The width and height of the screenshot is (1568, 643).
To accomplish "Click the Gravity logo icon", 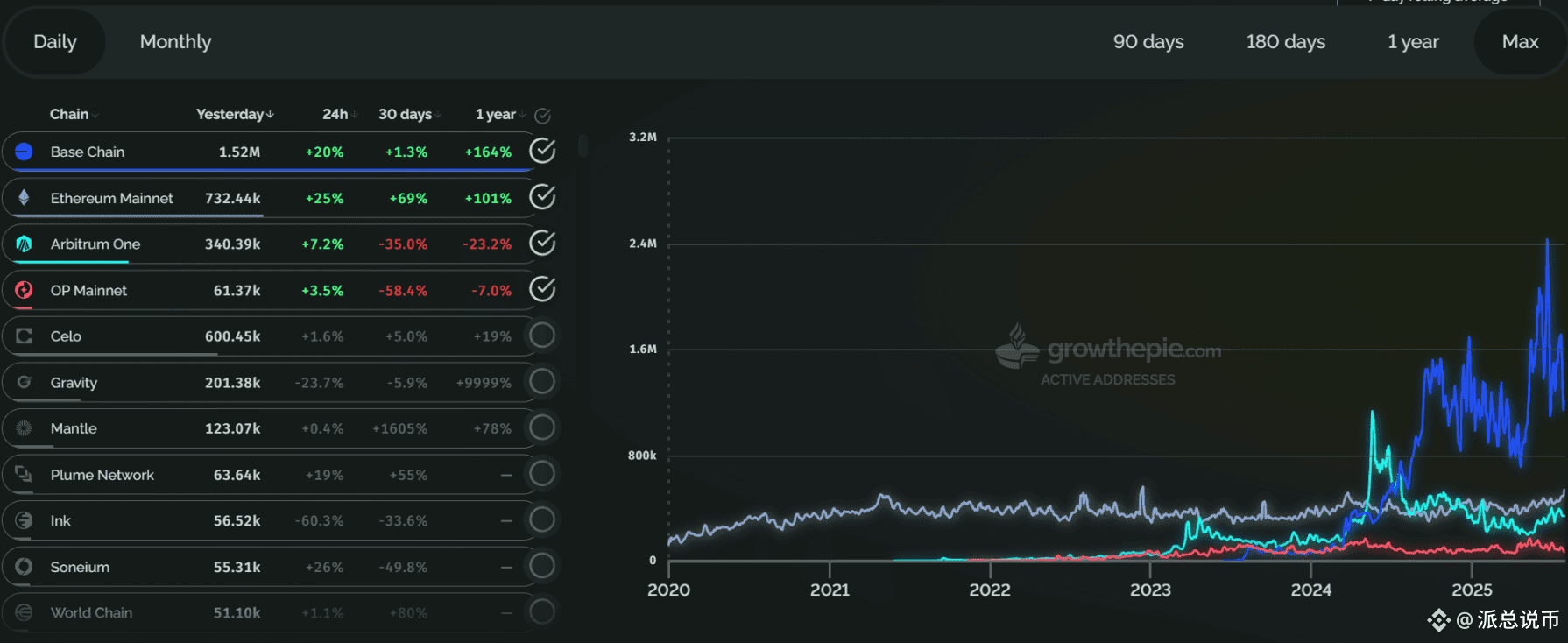I will pyautogui.click(x=24, y=382).
